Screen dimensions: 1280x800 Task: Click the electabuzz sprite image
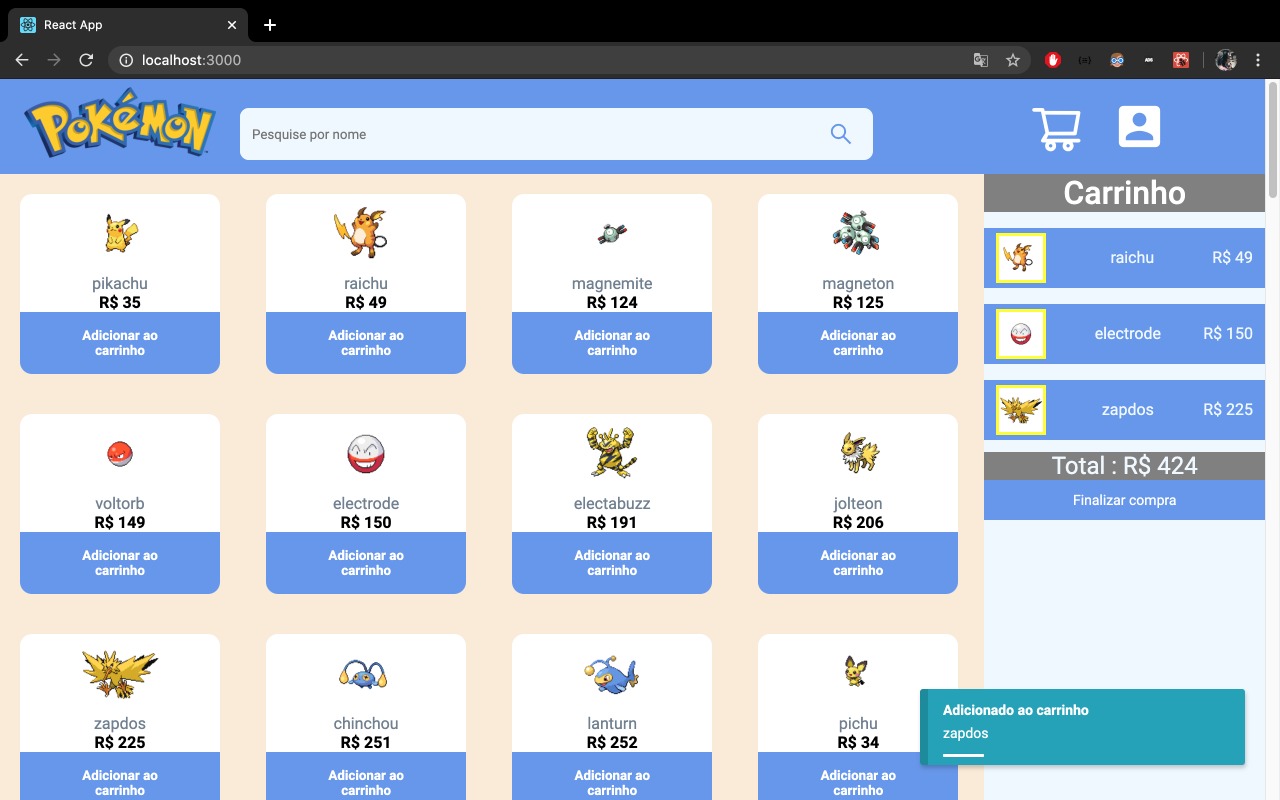point(611,452)
